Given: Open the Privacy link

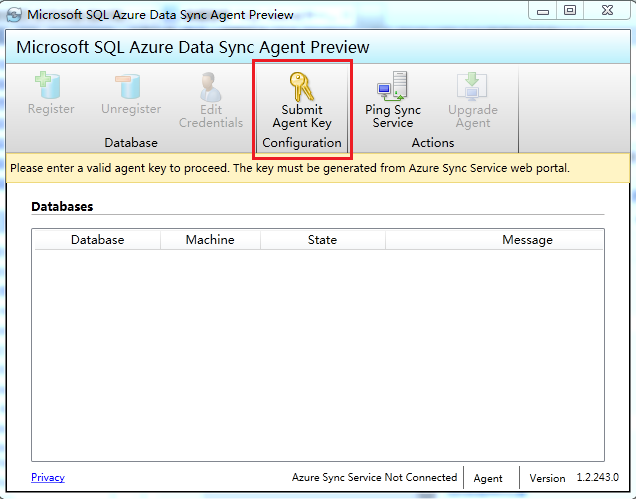Looking at the screenshot, I should tap(48, 477).
